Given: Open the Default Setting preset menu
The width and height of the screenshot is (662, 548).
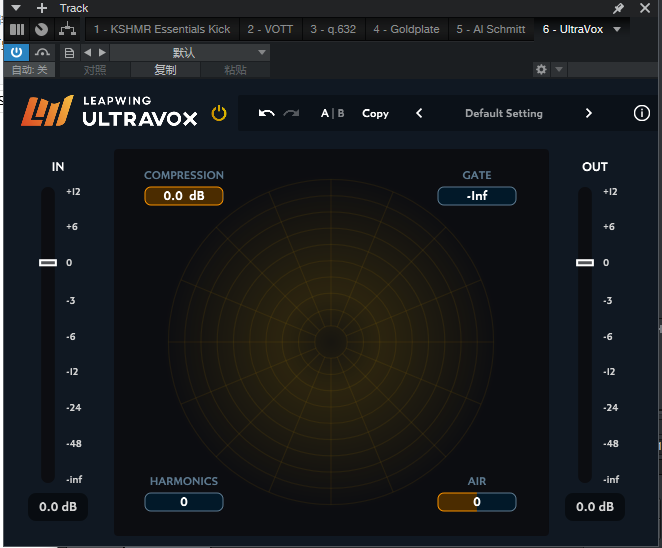Looking at the screenshot, I should click(x=504, y=113).
